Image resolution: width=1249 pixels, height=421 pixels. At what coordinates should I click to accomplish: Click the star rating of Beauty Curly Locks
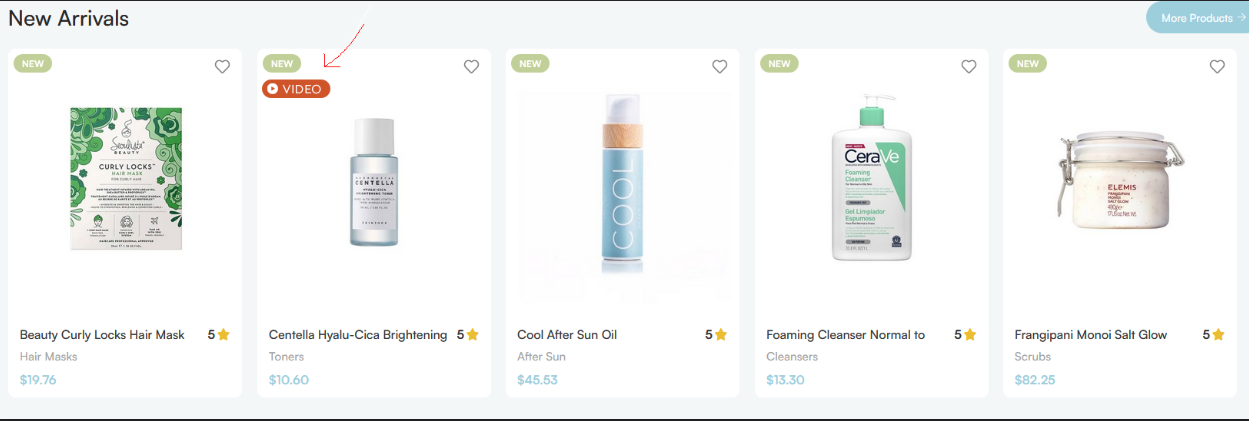(219, 335)
